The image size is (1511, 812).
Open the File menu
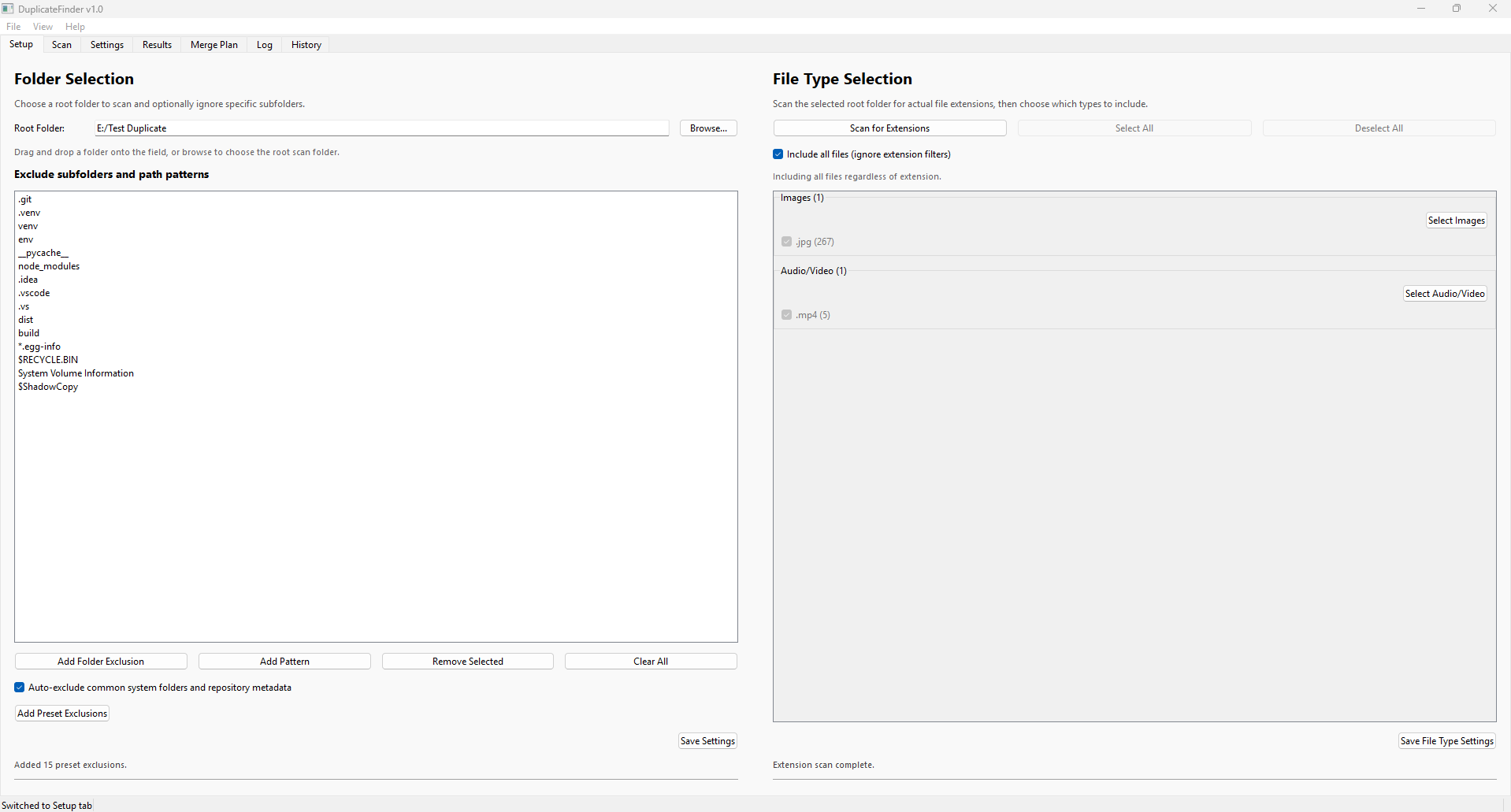tap(13, 27)
